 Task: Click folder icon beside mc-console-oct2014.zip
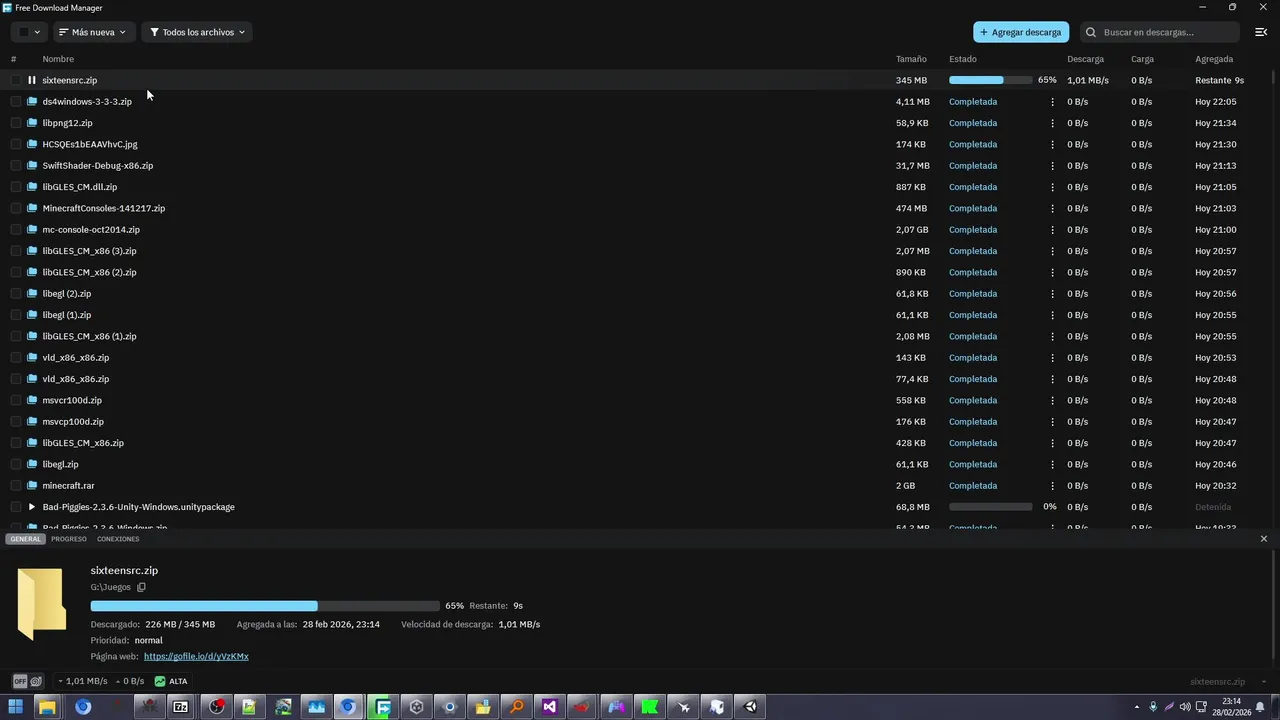point(32,229)
